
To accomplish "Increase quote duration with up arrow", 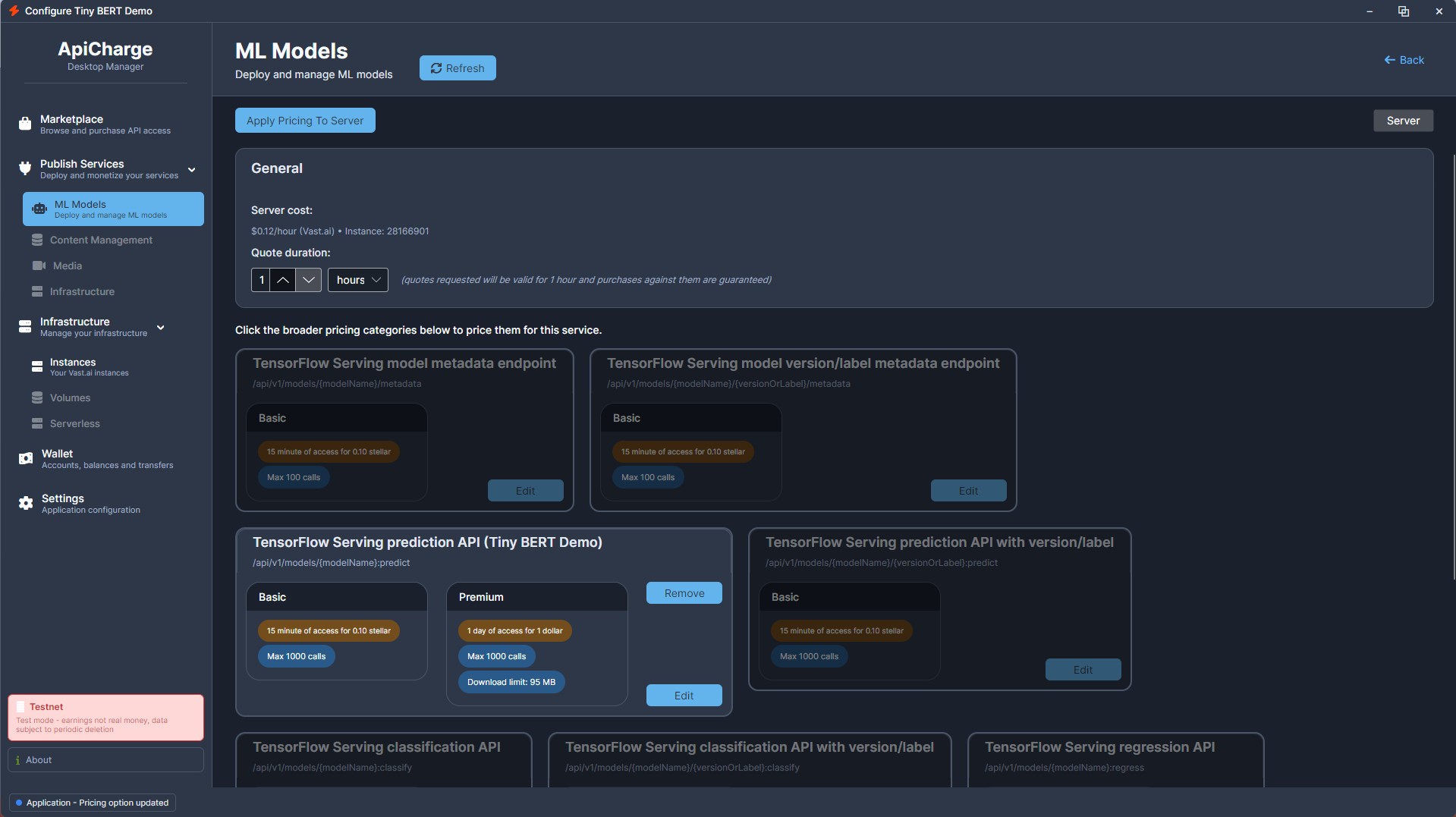I will 282,279.
